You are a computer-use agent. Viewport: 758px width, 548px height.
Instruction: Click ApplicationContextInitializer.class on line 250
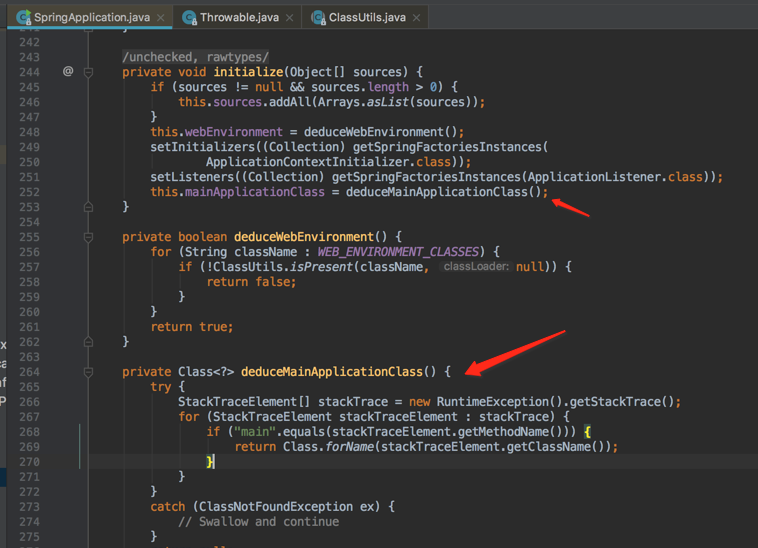[x=328, y=162]
